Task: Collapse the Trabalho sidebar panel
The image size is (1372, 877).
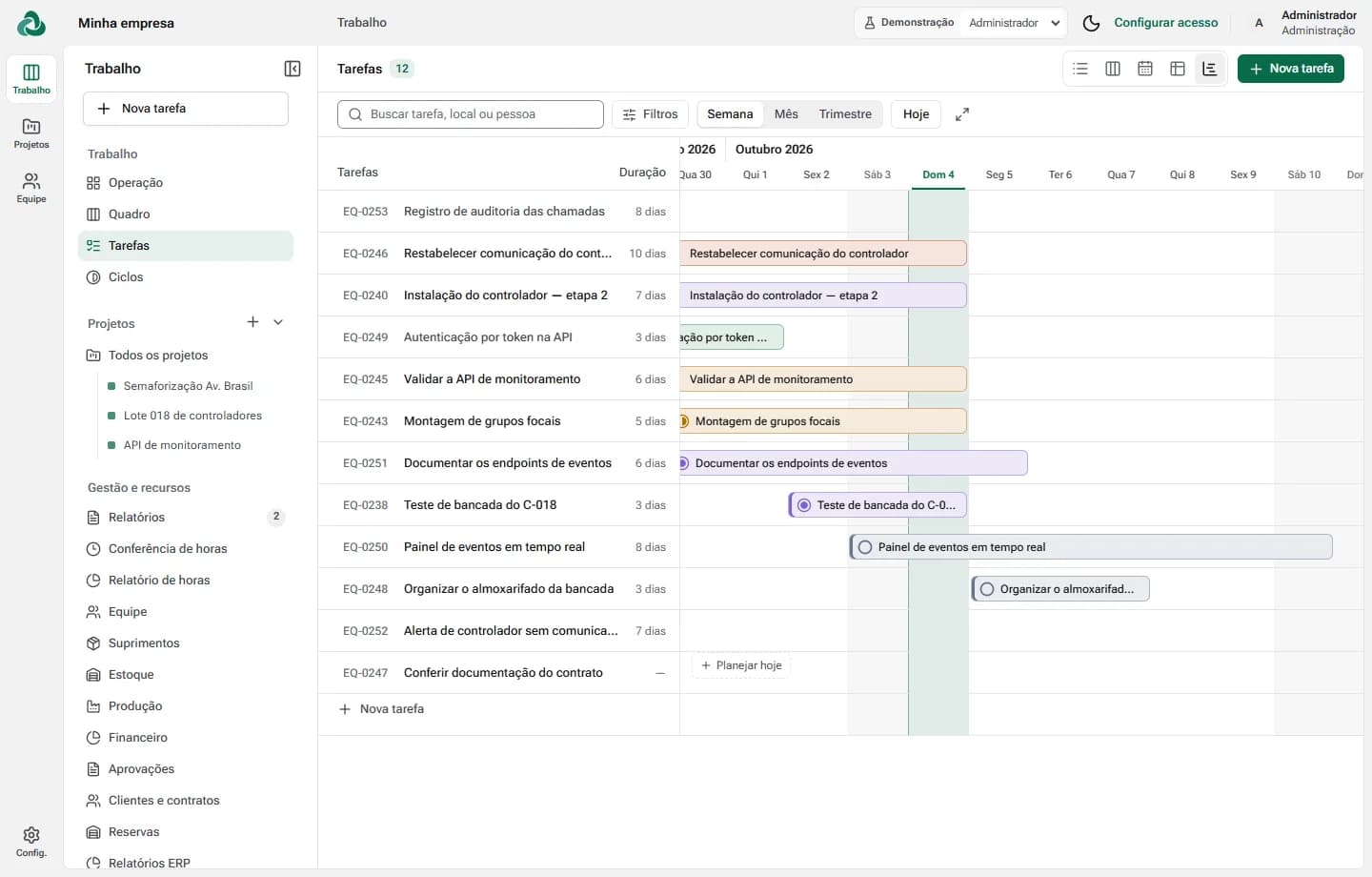Action: tap(293, 69)
